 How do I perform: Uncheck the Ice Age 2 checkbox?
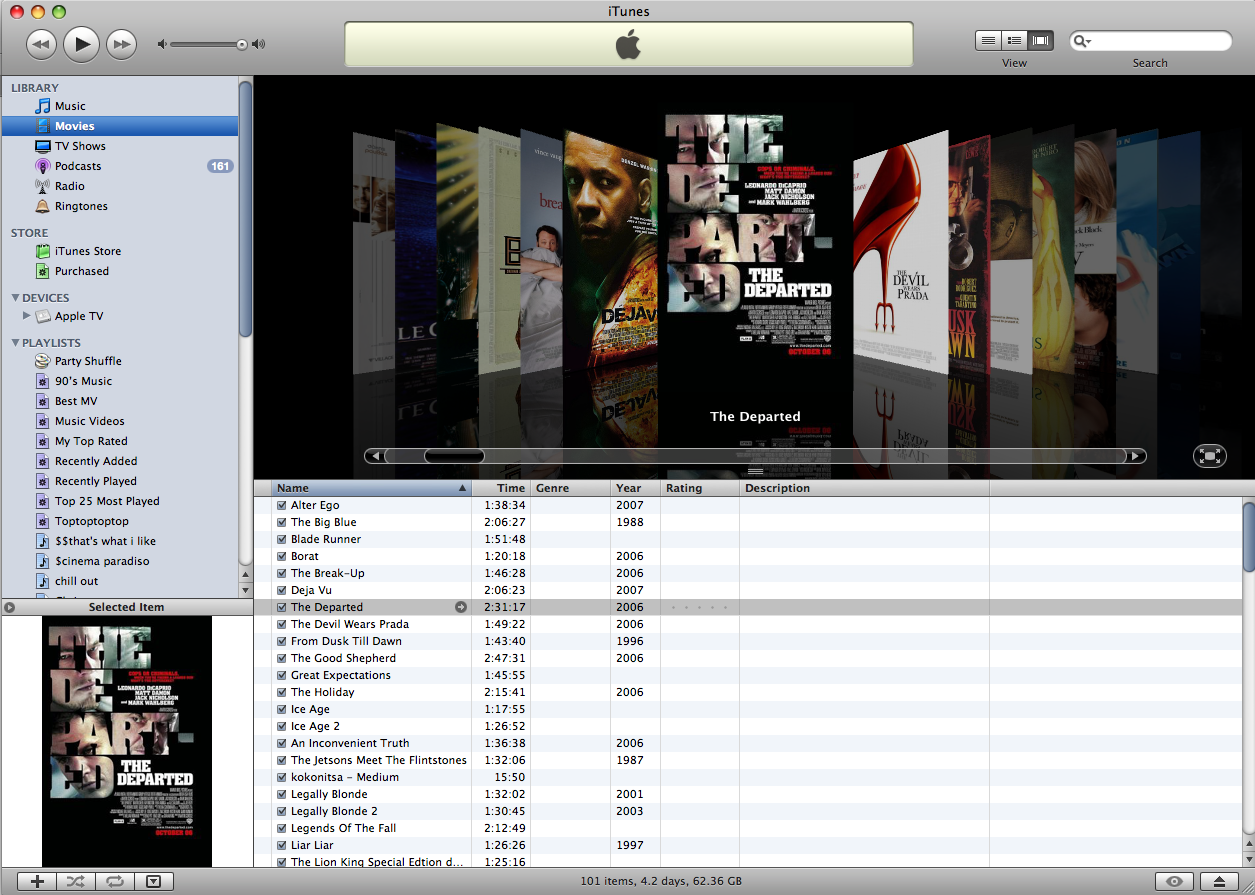tap(282, 727)
